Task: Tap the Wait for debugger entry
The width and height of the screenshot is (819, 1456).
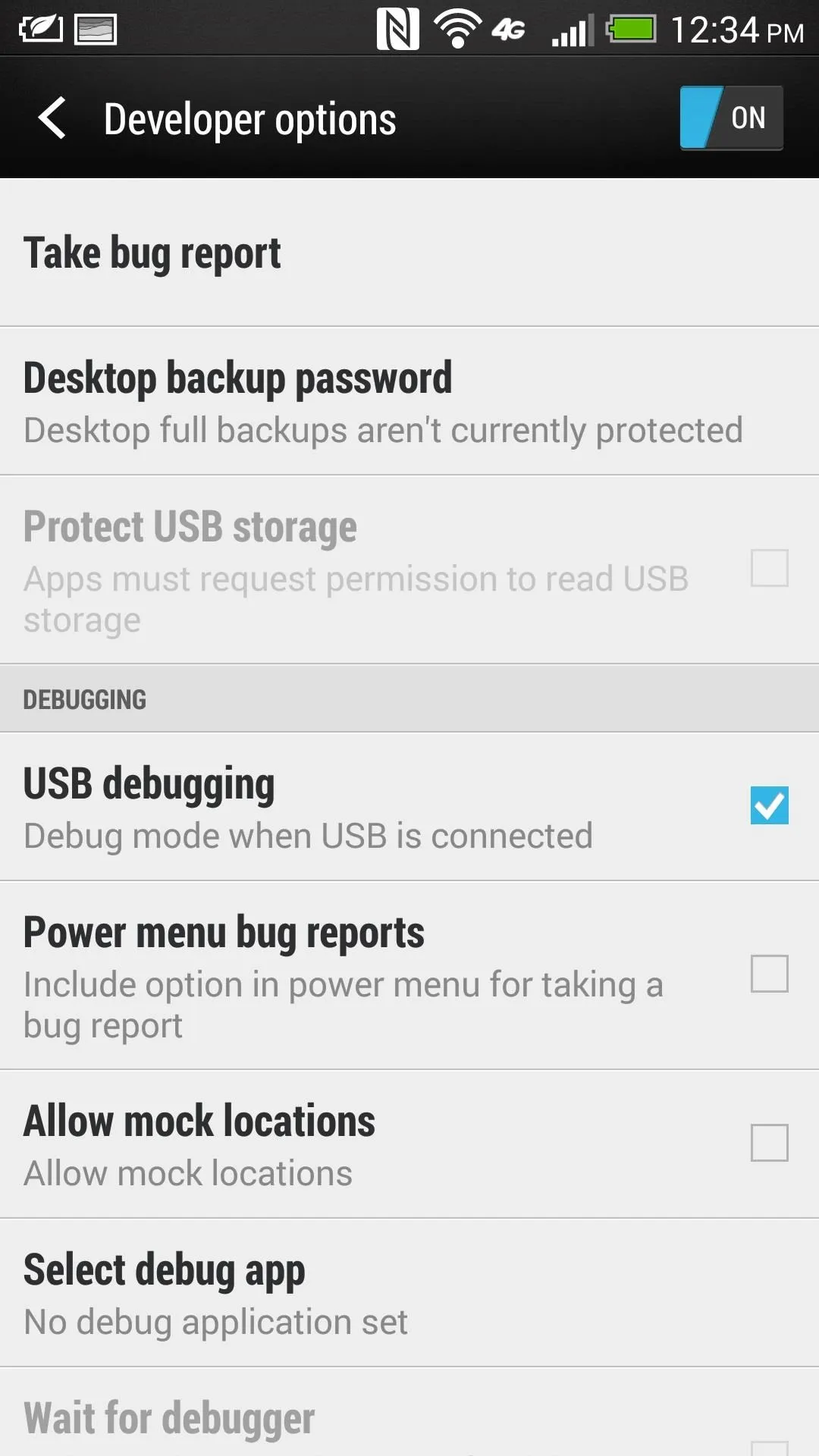Action: 409,1413
